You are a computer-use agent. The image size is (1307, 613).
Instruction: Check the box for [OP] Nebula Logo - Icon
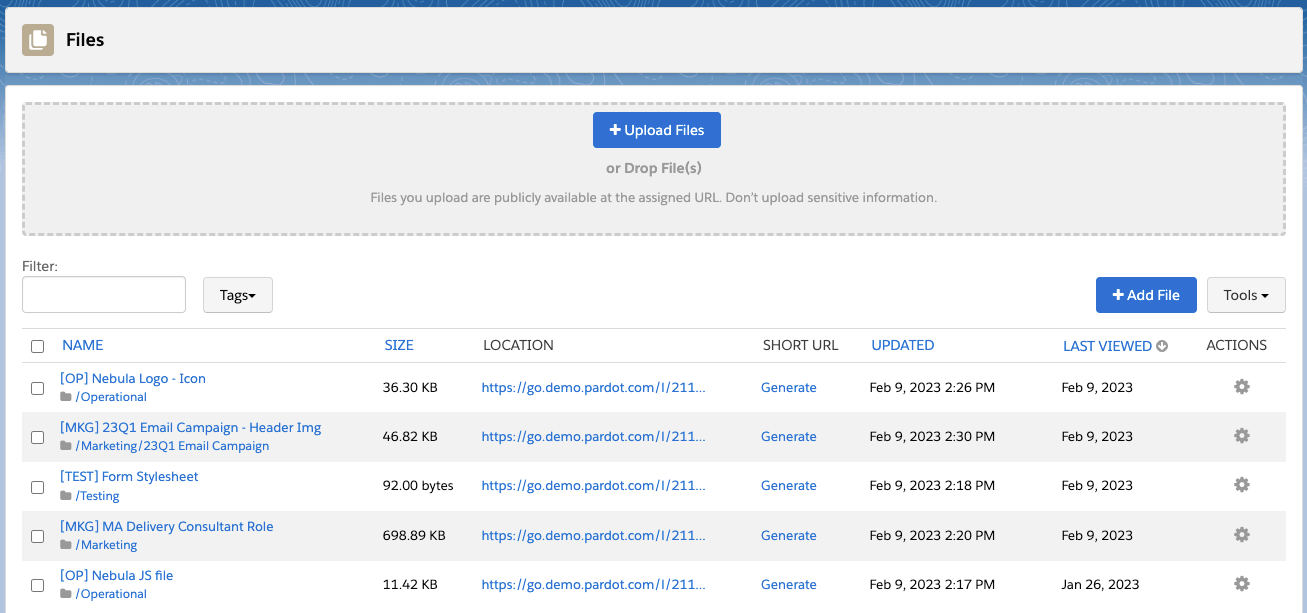point(37,388)
